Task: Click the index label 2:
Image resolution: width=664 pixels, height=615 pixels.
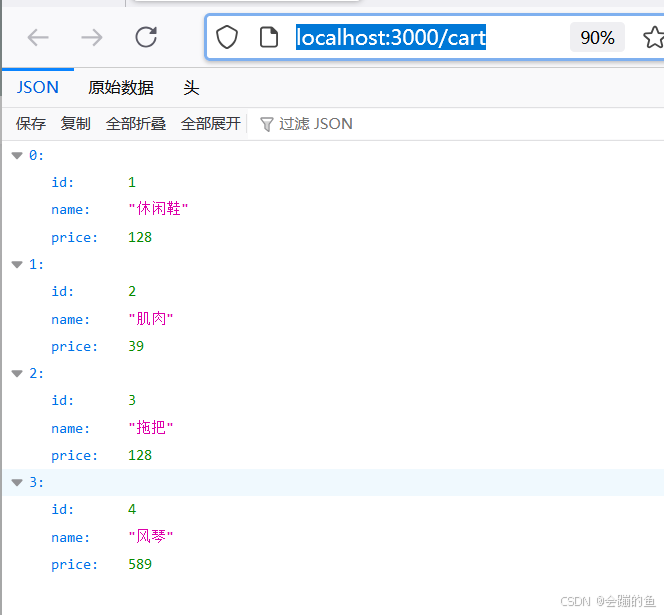Action: pyautogui.click(x=36, y=374)
